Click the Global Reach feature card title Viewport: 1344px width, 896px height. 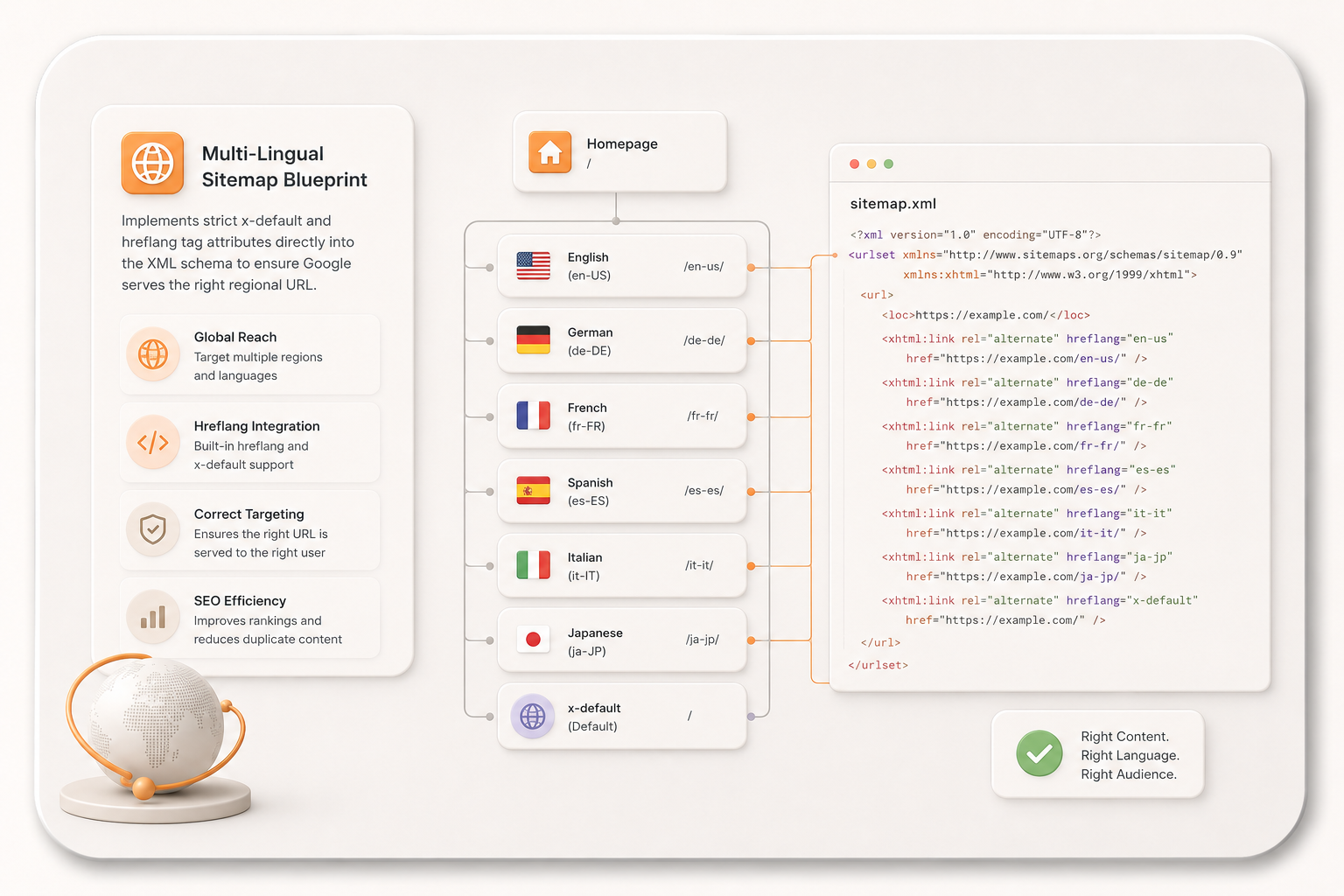click(x=235, y=337)
